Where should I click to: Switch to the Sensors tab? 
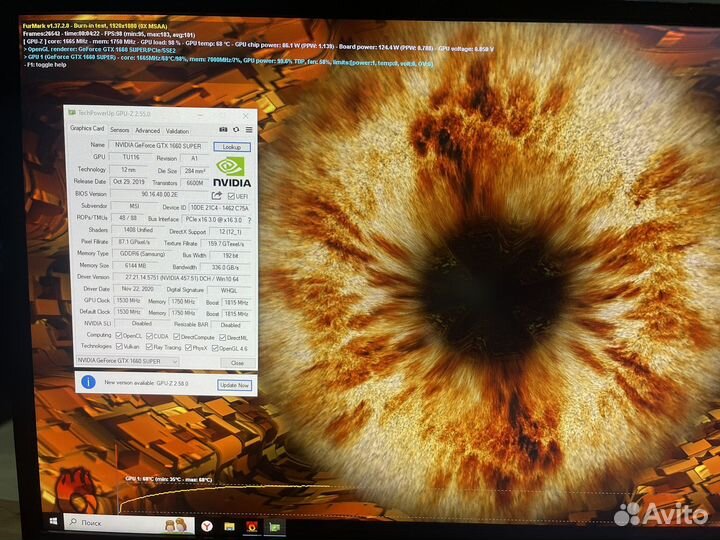[119, 130]
